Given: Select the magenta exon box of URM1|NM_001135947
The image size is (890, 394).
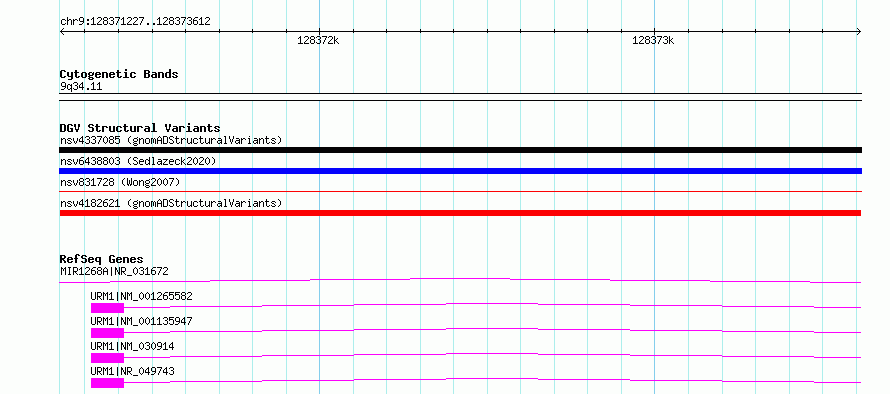Looking at the screenshot, I should pyautogui.click(x=107, y=333).
